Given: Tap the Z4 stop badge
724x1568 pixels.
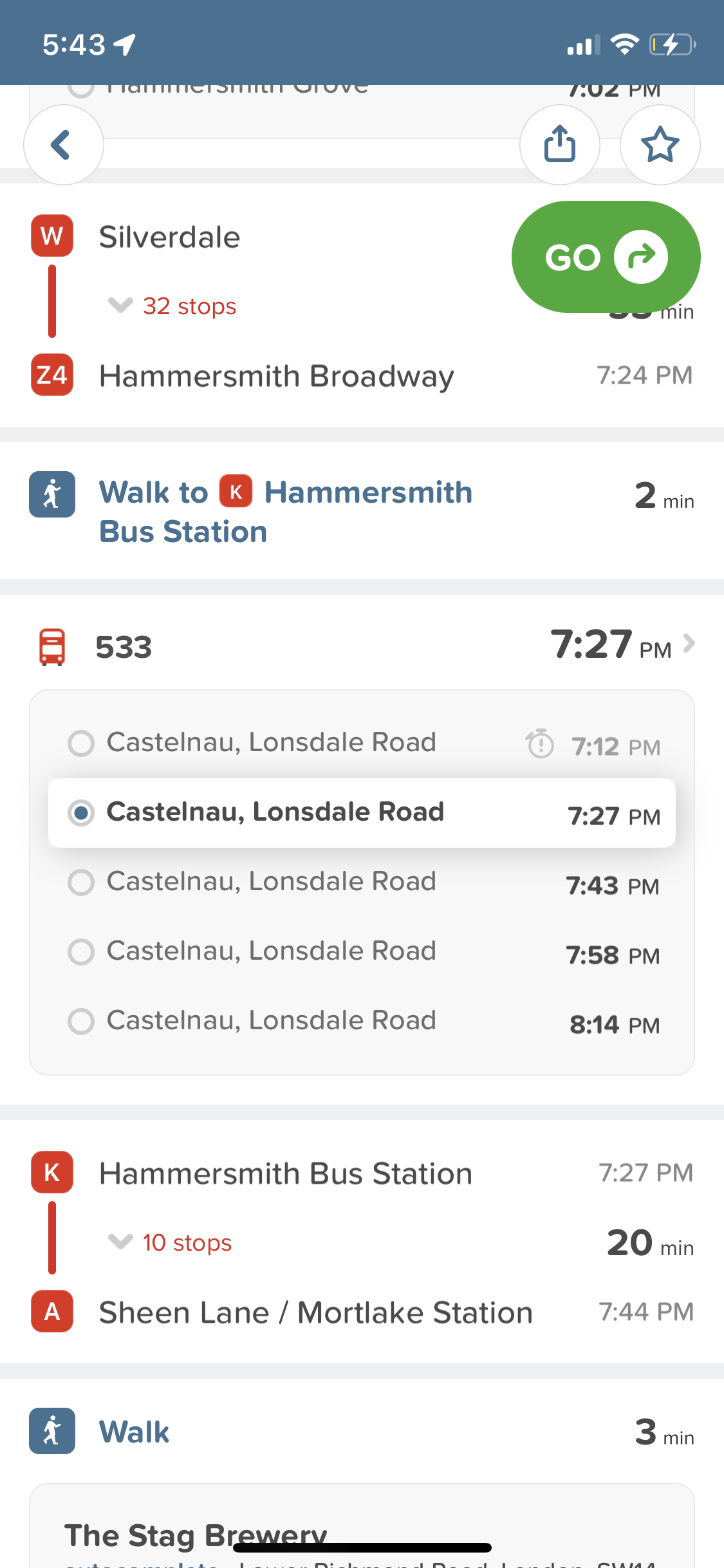Looking at the screenshot, I should point(52,375).
